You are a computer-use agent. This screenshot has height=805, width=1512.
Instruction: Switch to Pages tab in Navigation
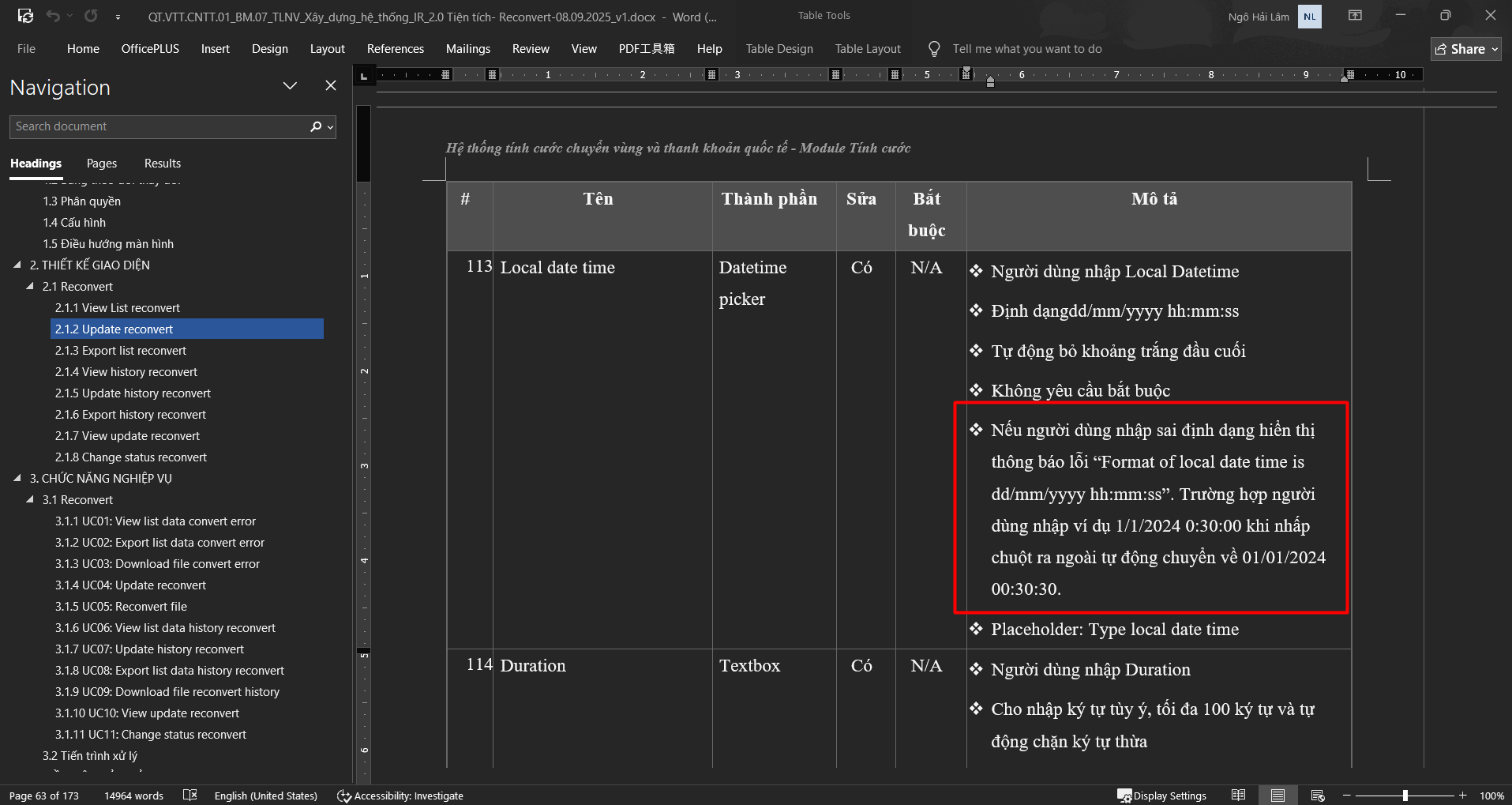[x=101, y=164]
